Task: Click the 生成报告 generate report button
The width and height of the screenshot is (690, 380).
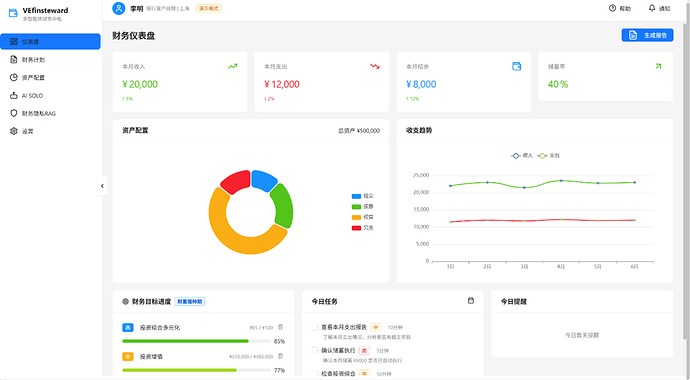Action: [647, 35]
